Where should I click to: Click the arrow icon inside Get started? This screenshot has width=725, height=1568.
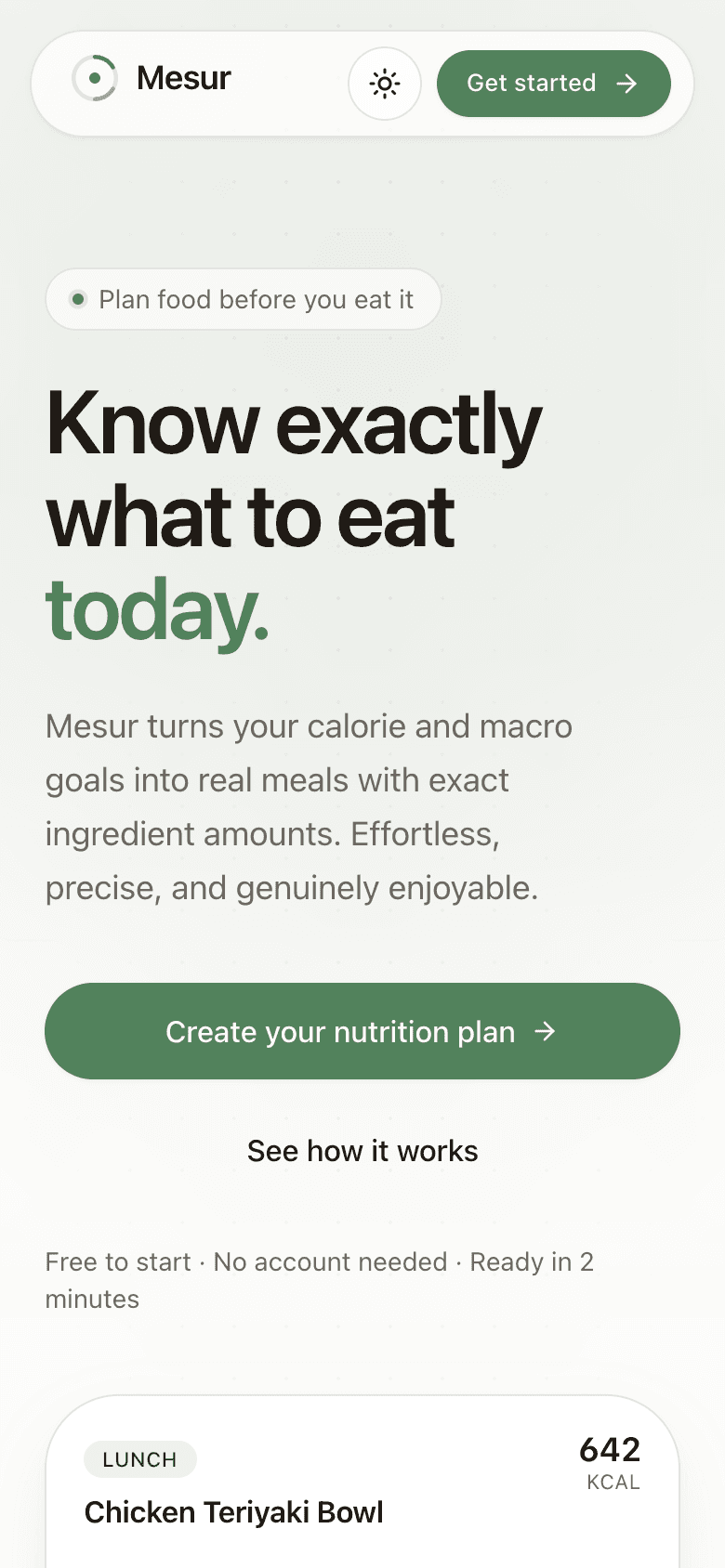click(627, 84)
